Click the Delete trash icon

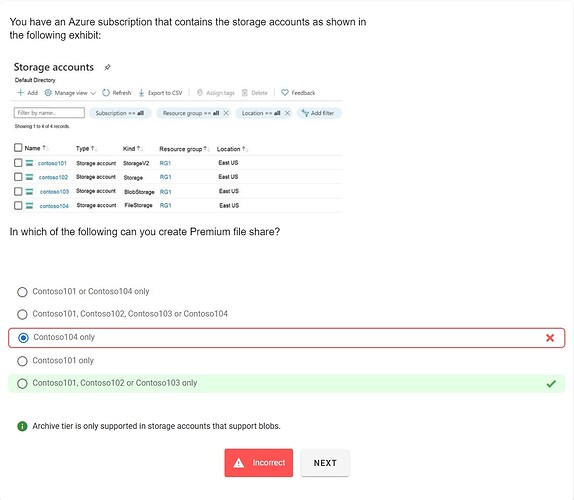(245, 93)
